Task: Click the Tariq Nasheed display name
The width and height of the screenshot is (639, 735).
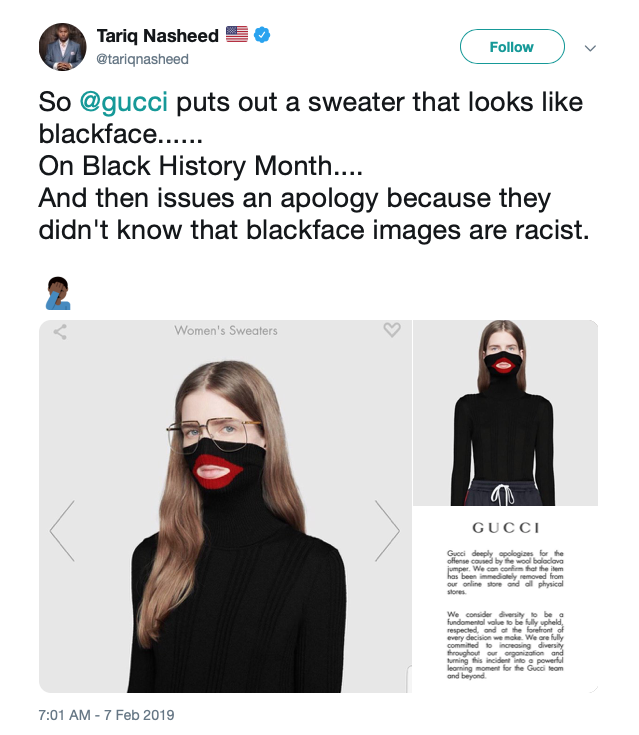Action: 158,36
